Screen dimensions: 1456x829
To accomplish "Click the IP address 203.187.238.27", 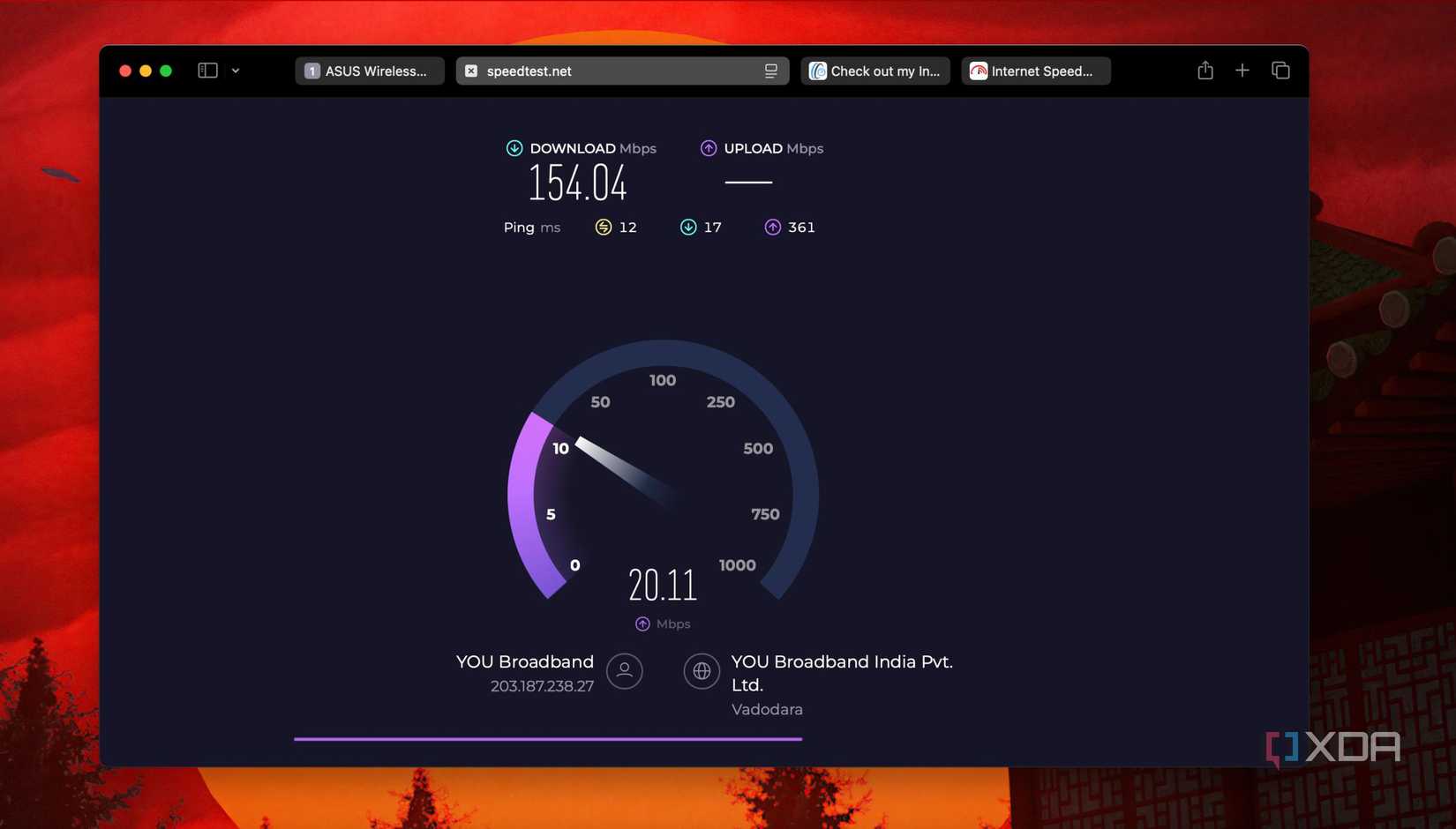I will [x=542, y=686].
